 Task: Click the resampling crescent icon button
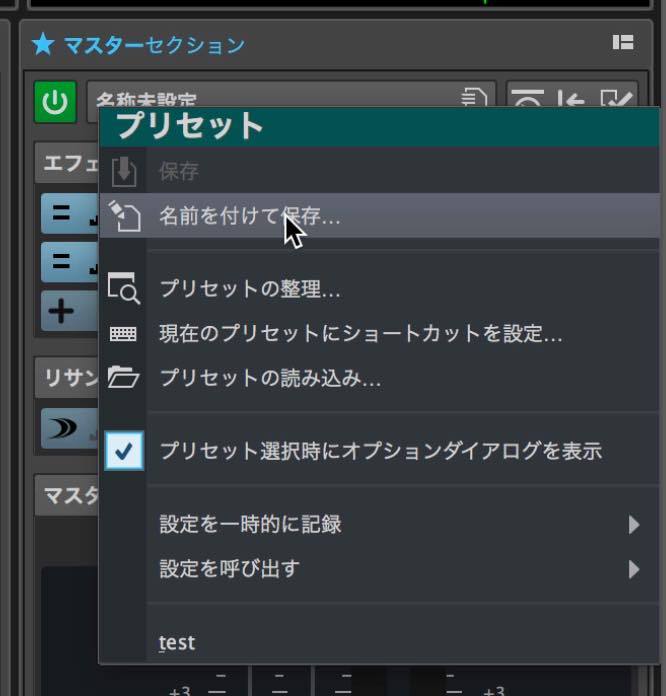pyautogui.click(x=70, y=428)
